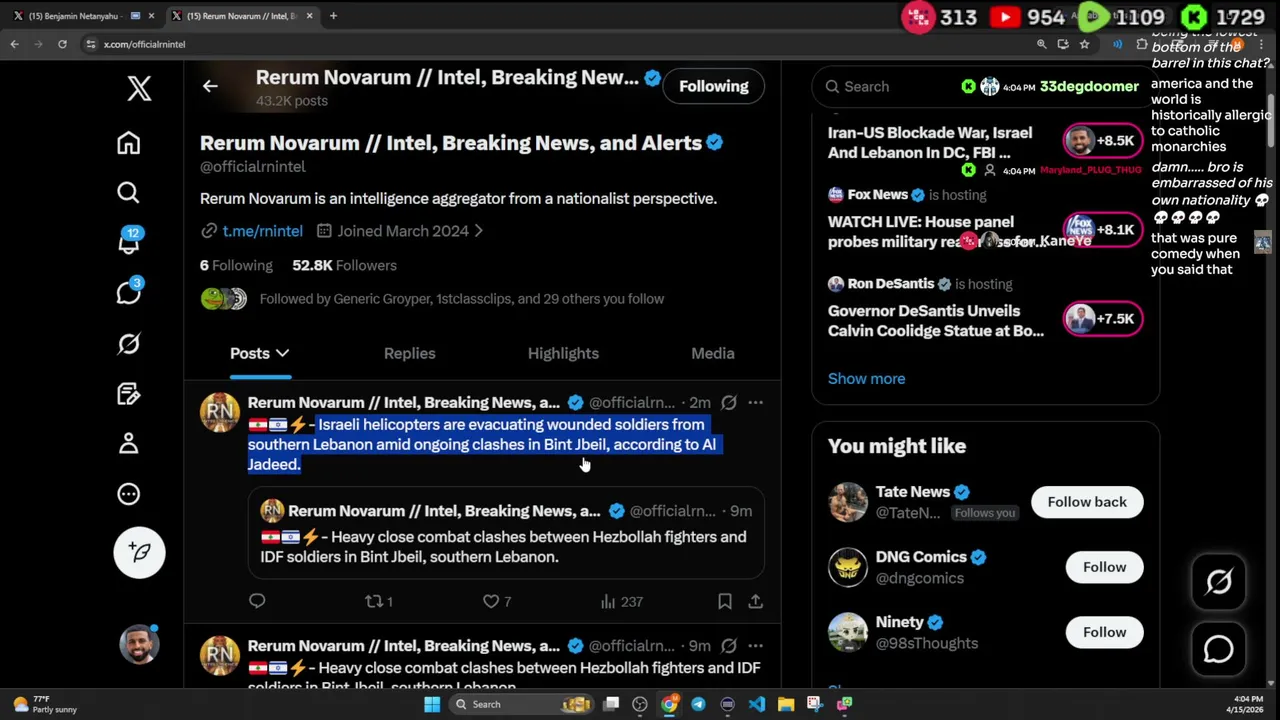Follow back Tate News

point(1087,502)
